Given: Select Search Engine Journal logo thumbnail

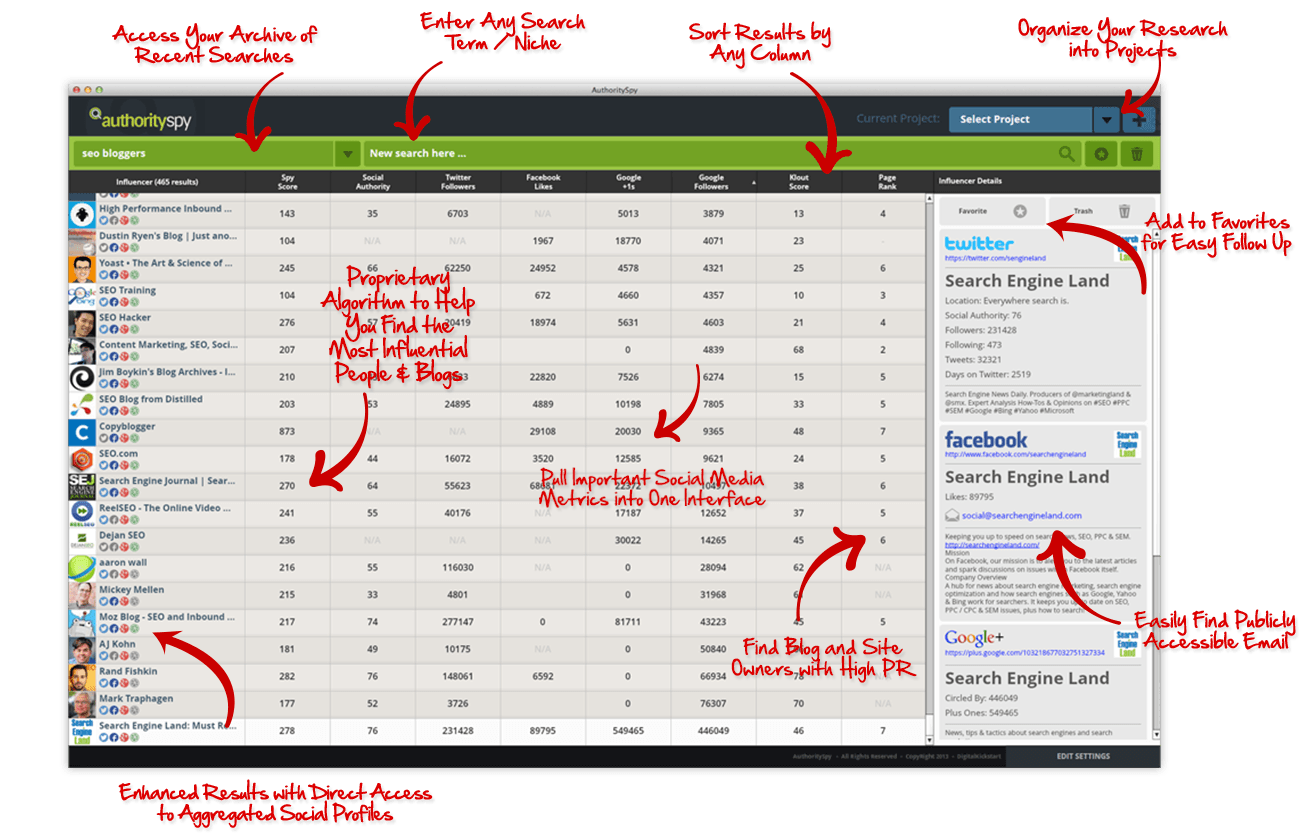Looking at the screenshot, I should (x=82, y=487).
